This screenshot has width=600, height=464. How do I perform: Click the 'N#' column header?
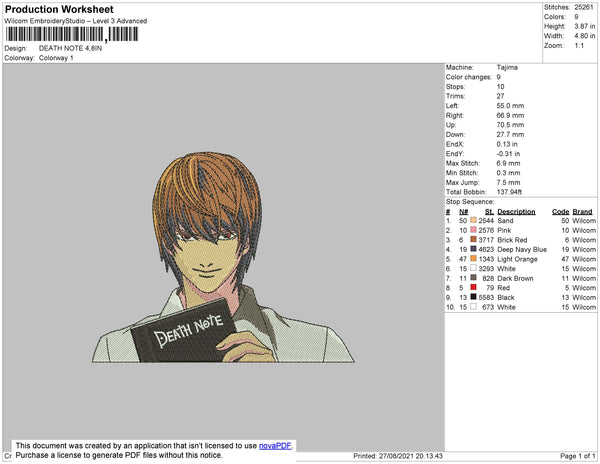point(463,212)
